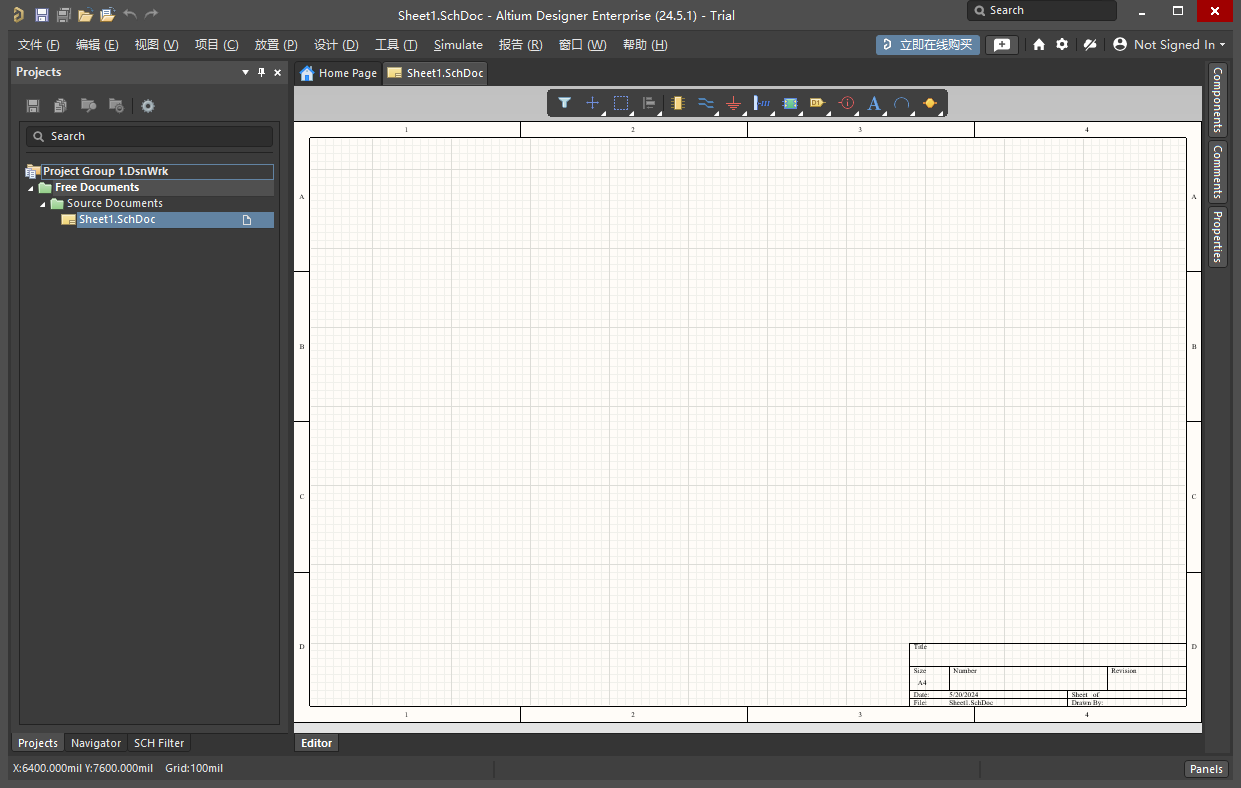Click Projects panel save icon
Screen dimensions: 1241x788
pos(33,106)
